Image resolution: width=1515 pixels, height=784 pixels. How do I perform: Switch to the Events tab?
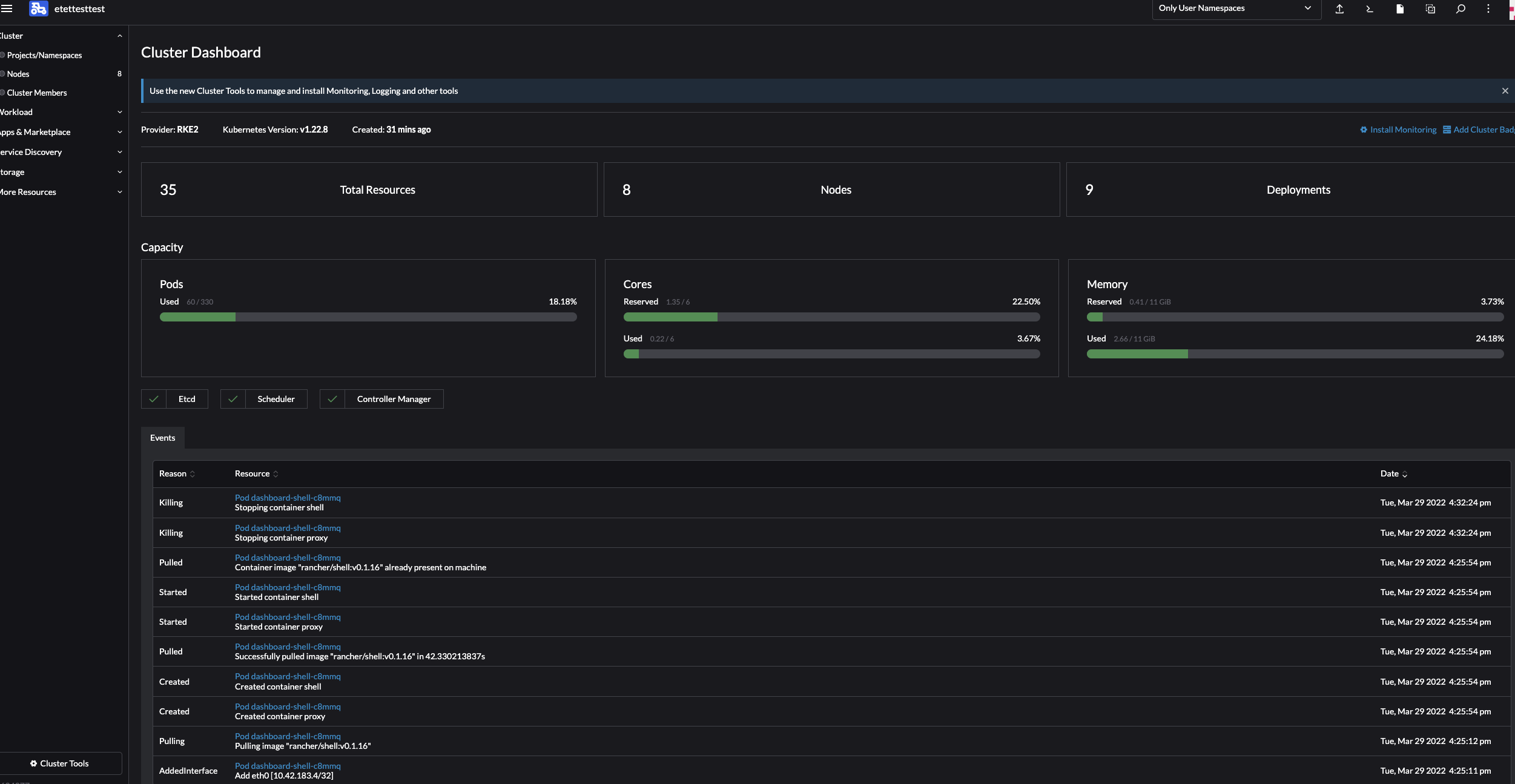coord(162,438)
